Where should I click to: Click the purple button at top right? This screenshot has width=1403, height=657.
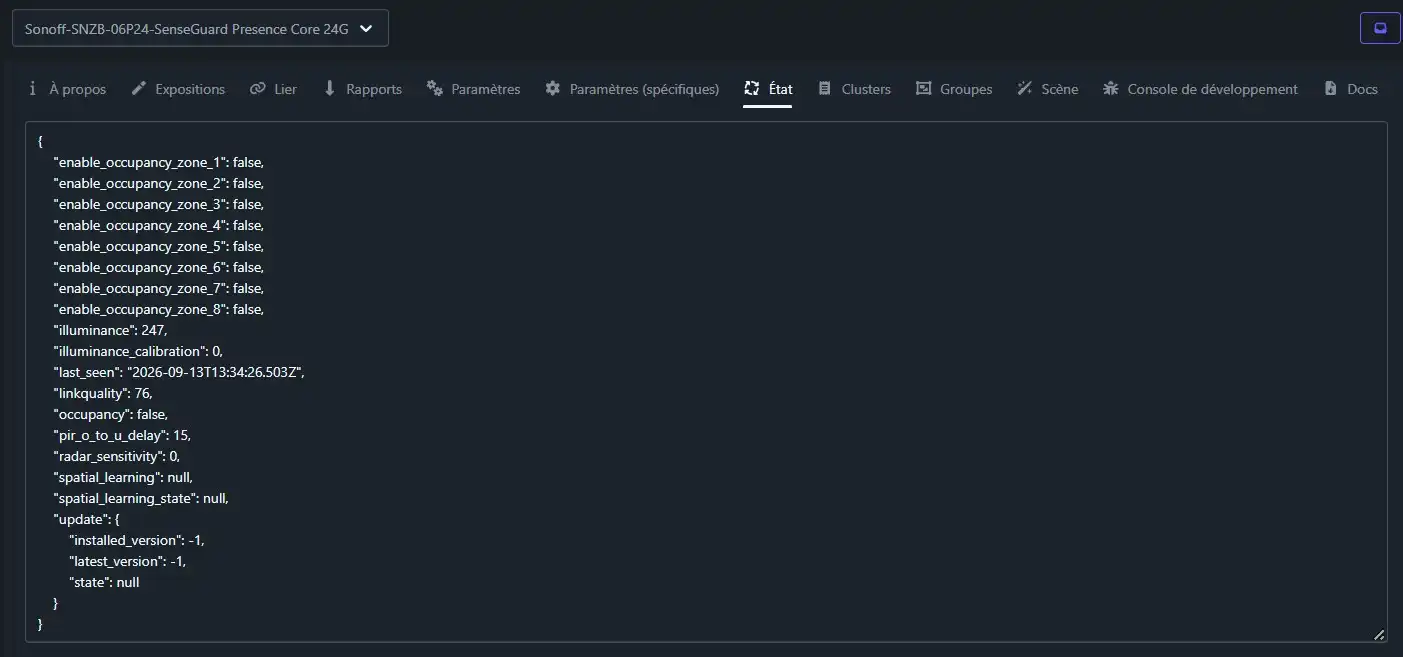pyautogui.click(x=1380, y=28)
